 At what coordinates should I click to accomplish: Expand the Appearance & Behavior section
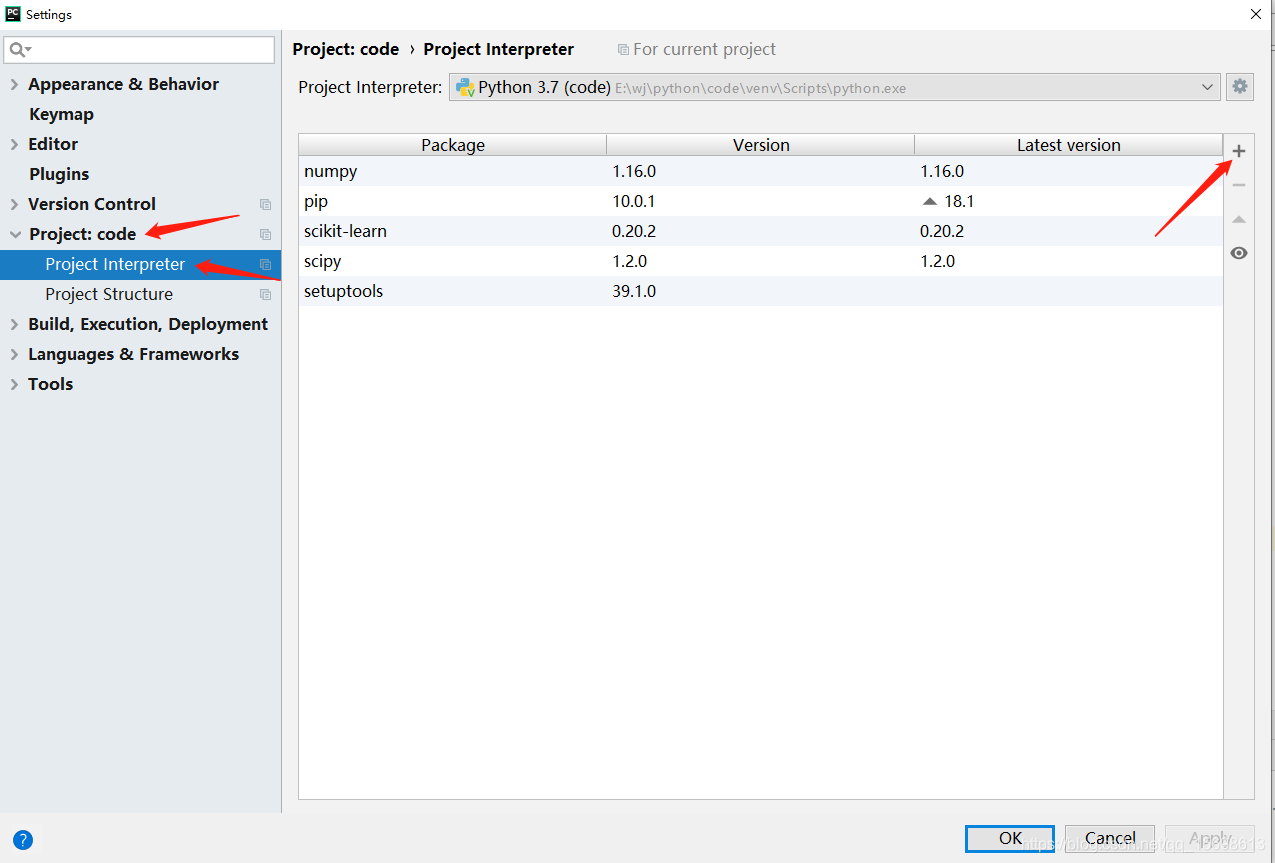(x=16, y=84)
